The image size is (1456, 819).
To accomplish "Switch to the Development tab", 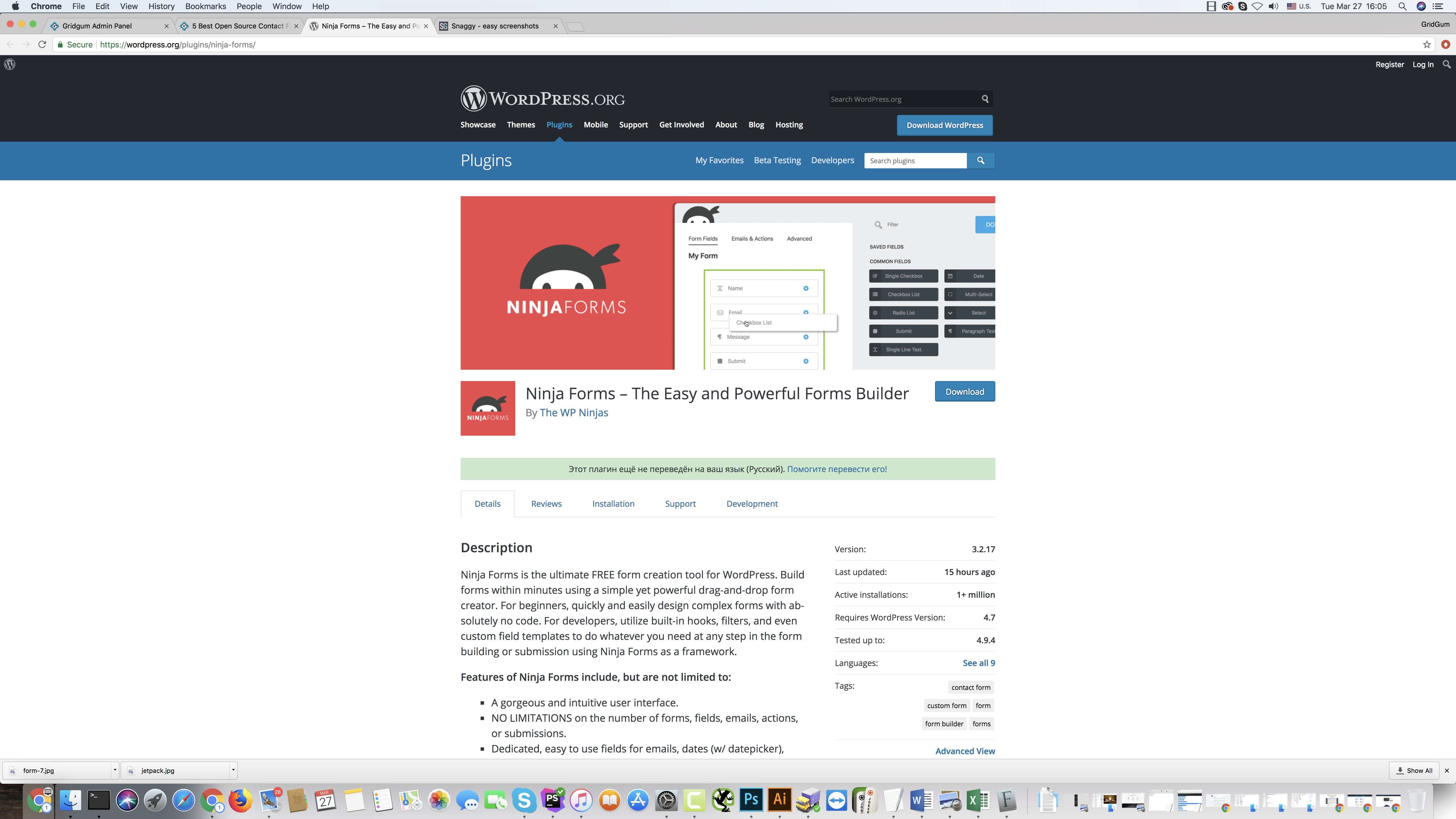I will (752, 504).
